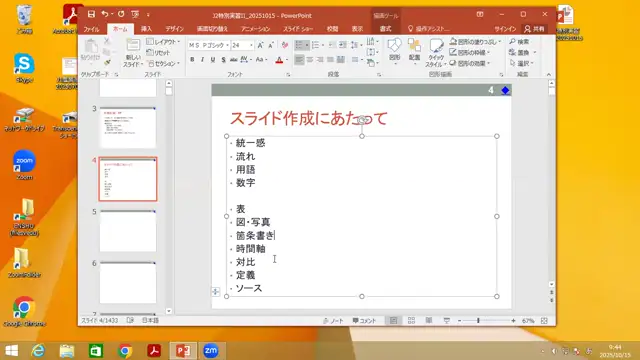Screen dimensions: 640x360
Task: Toggle italic formatting
Action: coord(202,60)
